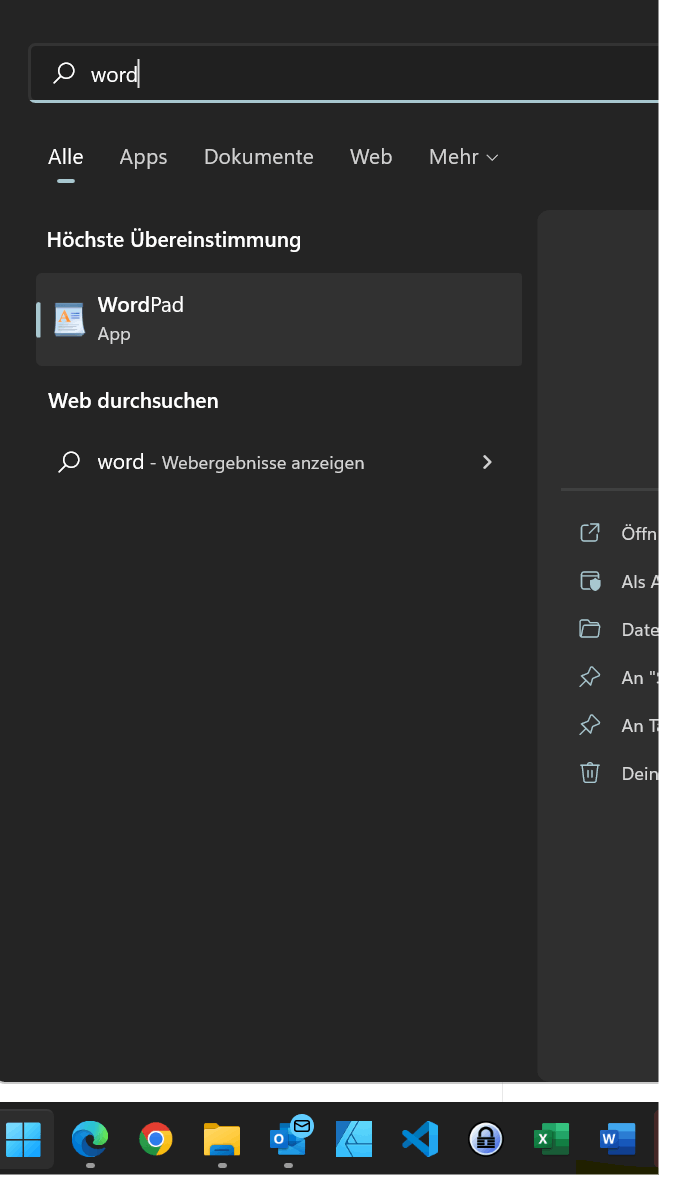This screenshot has height=1204, width=677.
Task: Open Word from taskbar
Action: [618, 1139]
